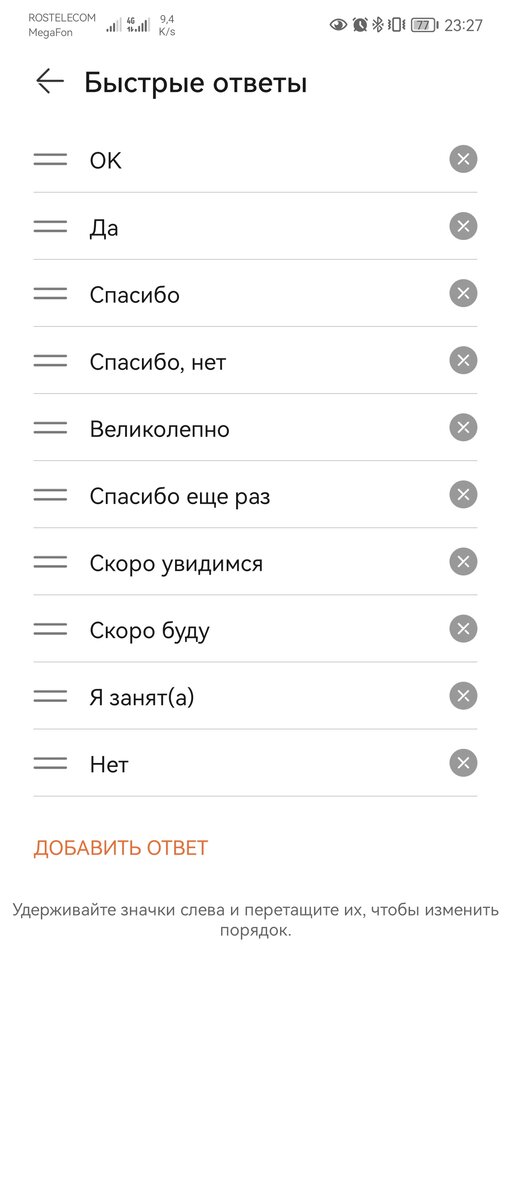This screenshot has height=1200, width=511.
Task: Delete the "Да" quick reply
Action: click(x=463, y=226)
